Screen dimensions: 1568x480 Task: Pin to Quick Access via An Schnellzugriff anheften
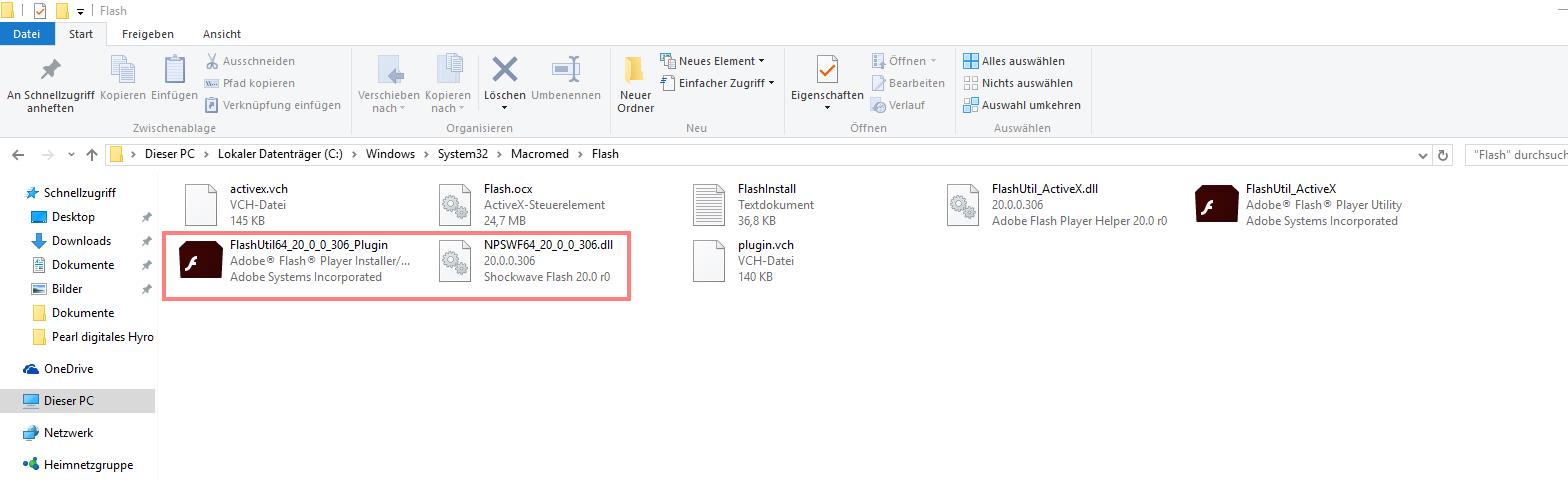50,85
